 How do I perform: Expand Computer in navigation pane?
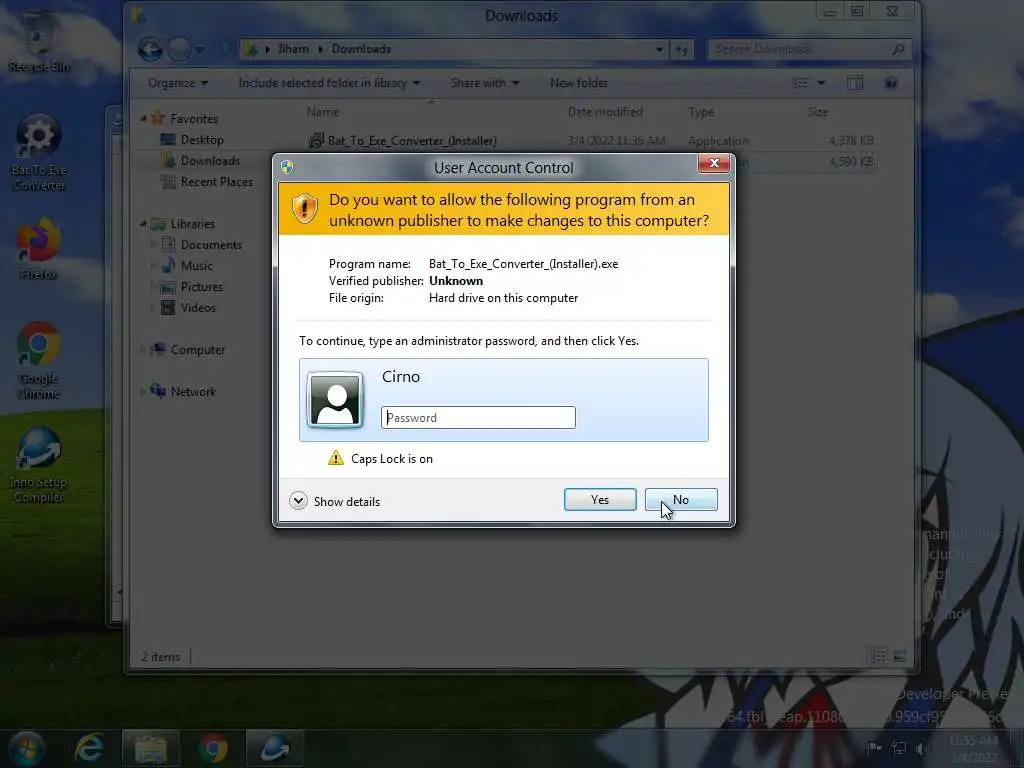(143, 349)
